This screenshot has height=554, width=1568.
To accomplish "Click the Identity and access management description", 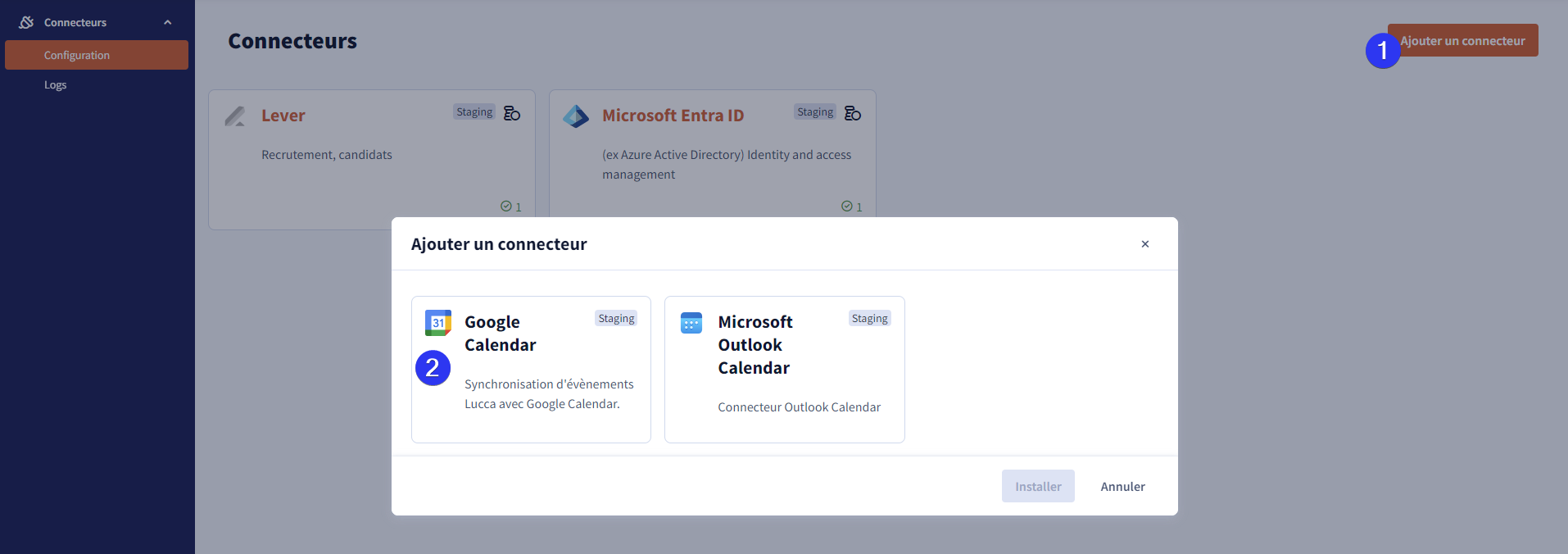I will [727, 165].
